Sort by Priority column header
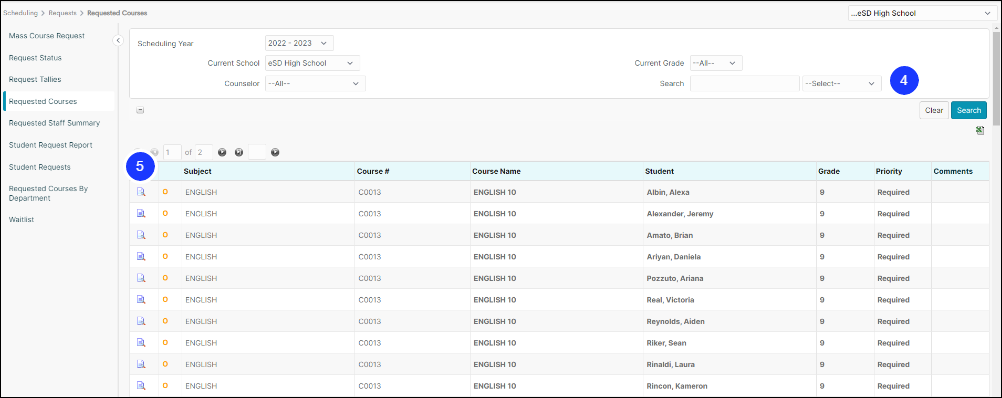Viewport: 1002px width, 398px height. 890,171
